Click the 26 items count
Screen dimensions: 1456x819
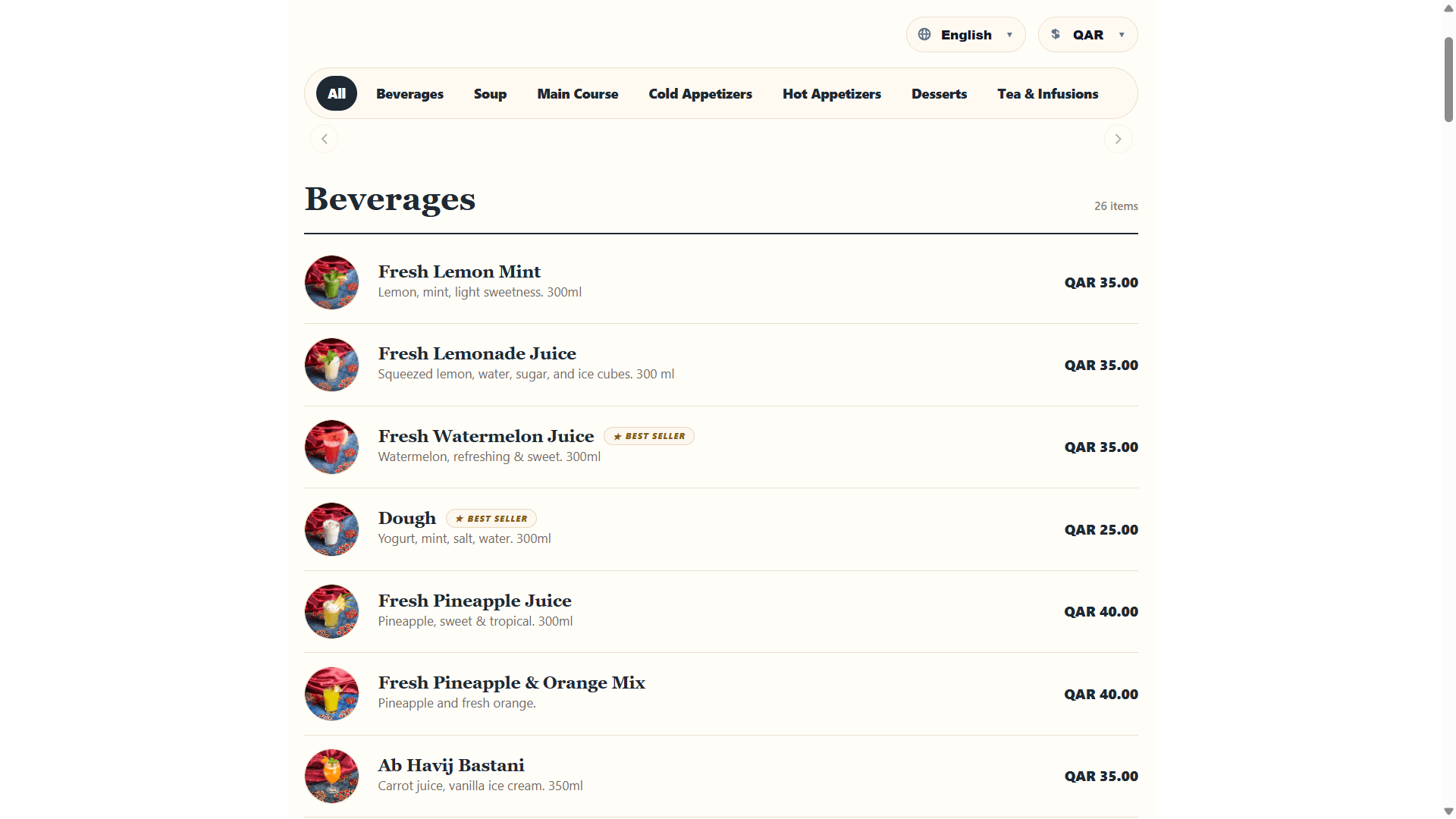coord(1116,206)
